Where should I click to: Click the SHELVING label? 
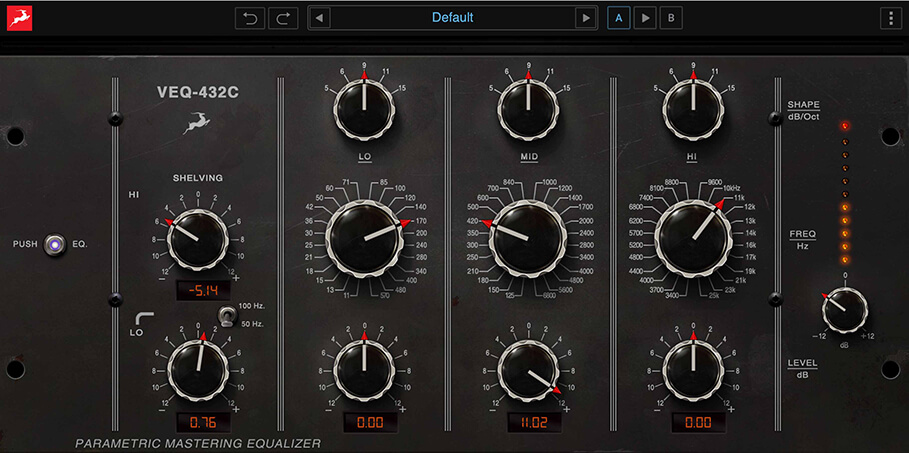tap(198, 178)
